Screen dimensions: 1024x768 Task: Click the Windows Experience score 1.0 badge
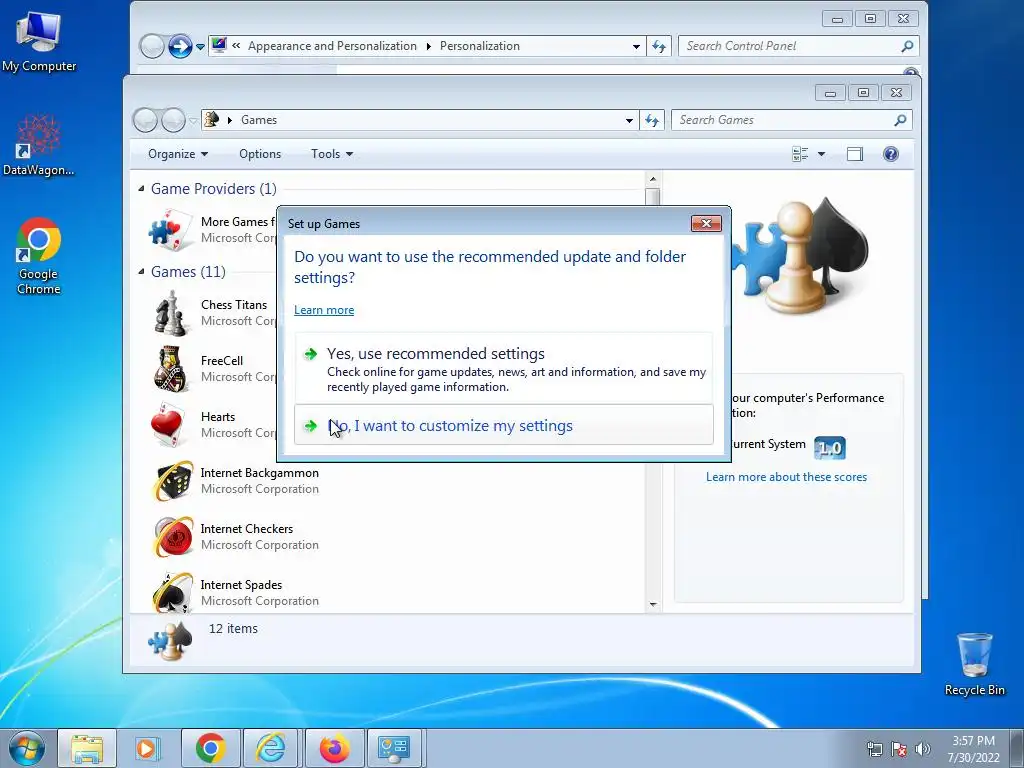[829, 448]
